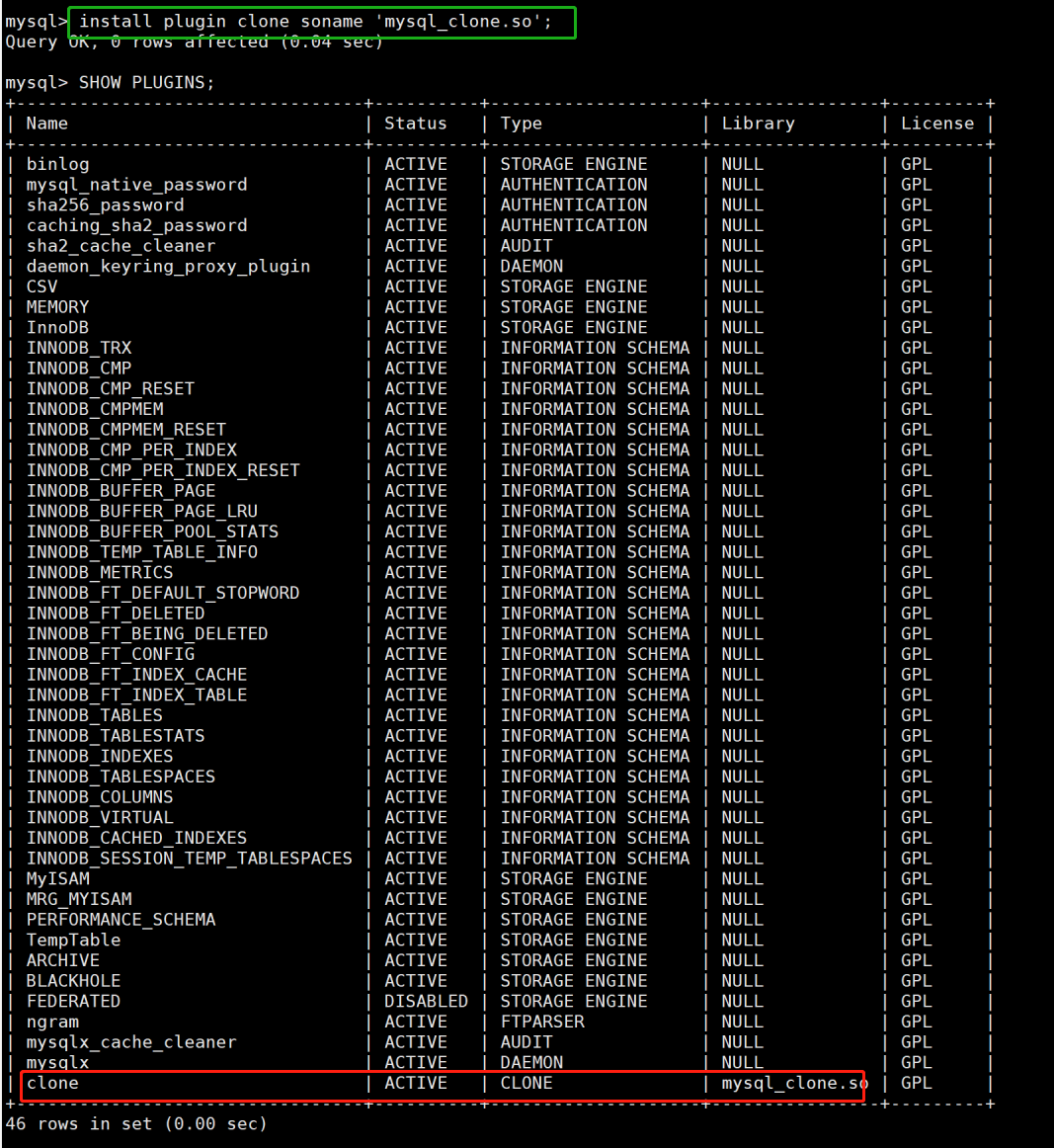Click the 'FEDERATED' plugin name
This screenshot has height=1148, width=1054.
[73, 1002]
